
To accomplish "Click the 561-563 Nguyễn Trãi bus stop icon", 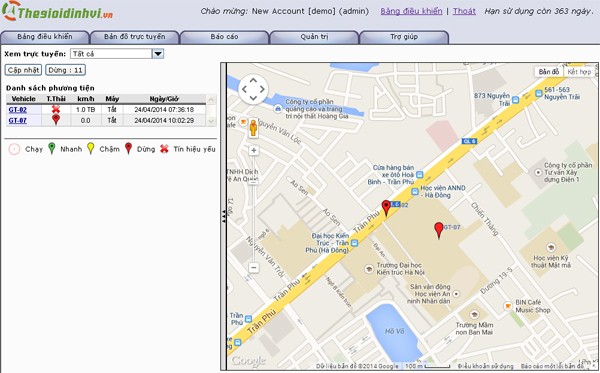I will 539,93.
